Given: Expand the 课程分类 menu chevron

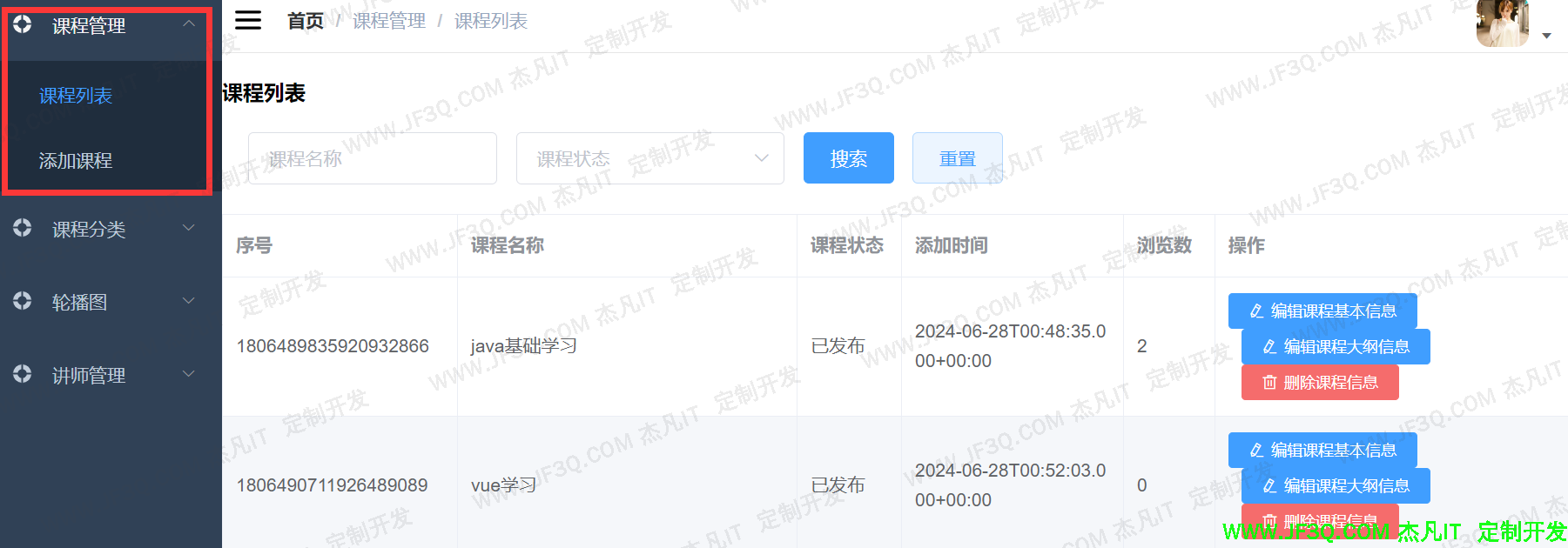Looking at the screenshot, I should [189, 228].
